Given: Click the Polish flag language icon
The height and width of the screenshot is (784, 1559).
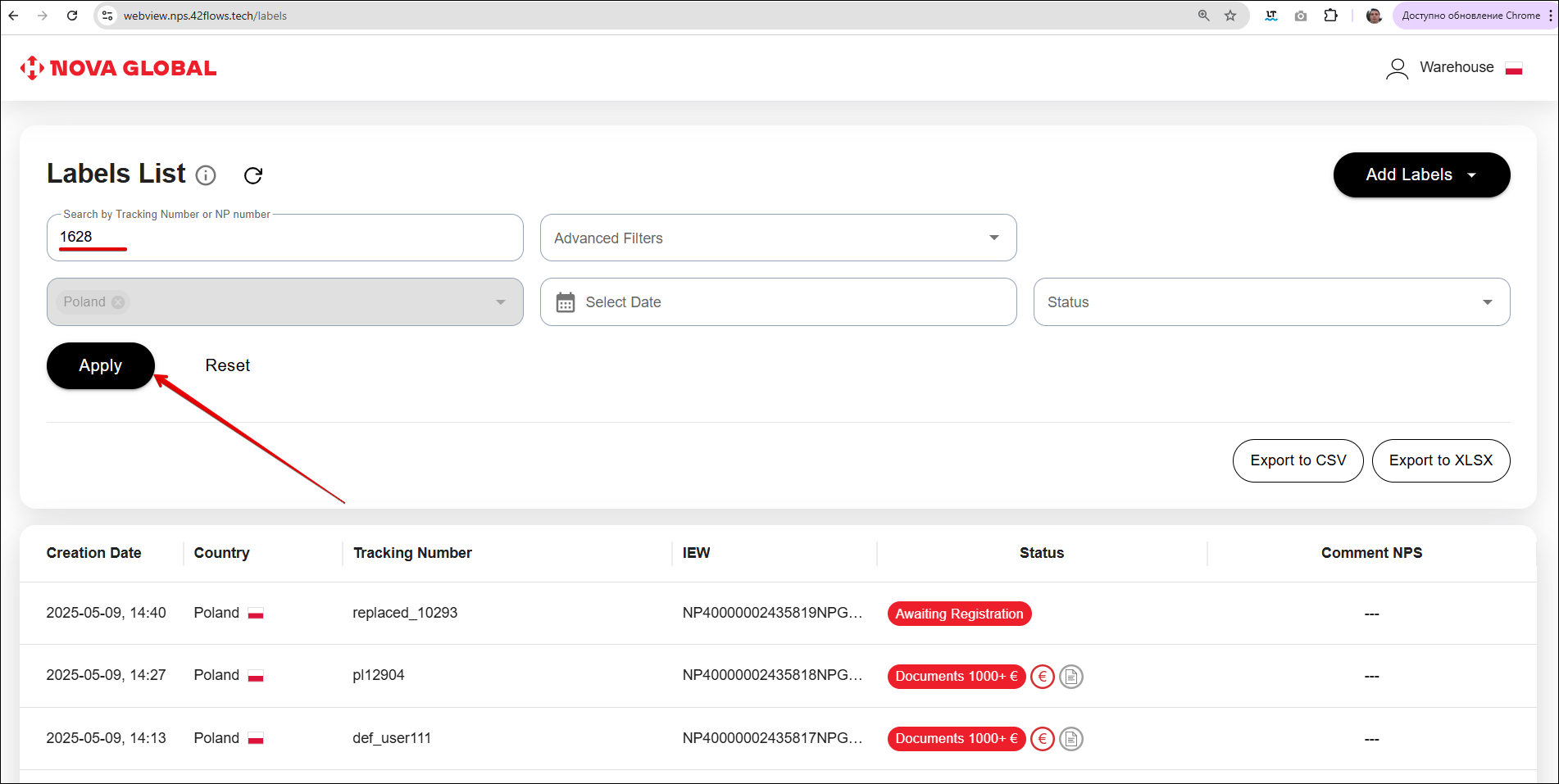Looking at the screenshot, I should click(x=1514, y=69).
